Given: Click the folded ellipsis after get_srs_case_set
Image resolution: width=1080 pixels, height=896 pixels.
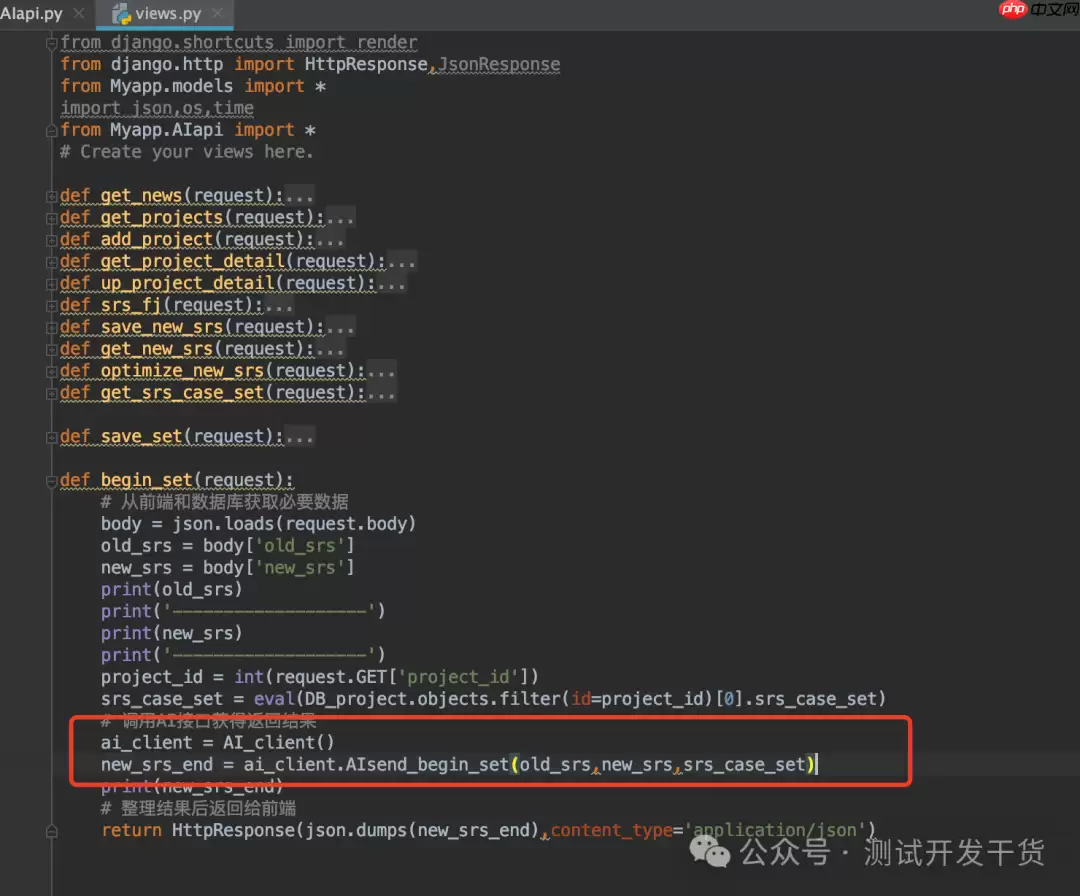Looking at the screenshot, I should tap(381, 393).
